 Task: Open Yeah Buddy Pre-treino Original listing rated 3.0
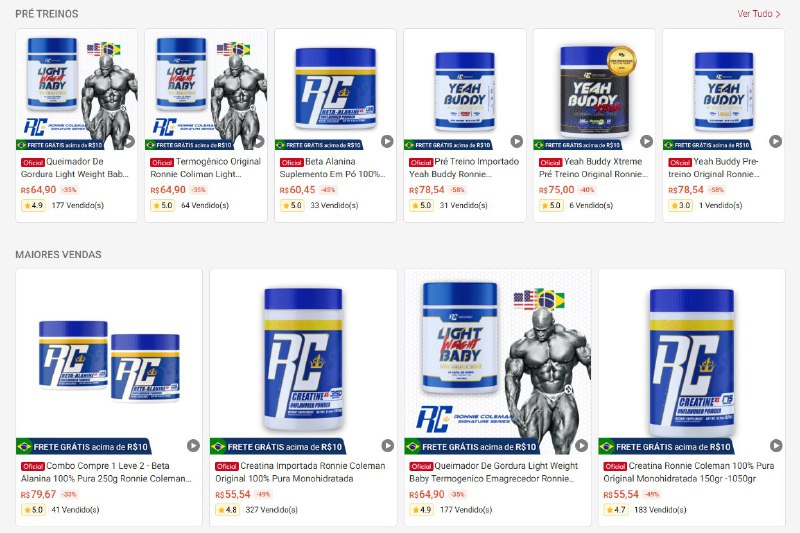pos(714,168)
